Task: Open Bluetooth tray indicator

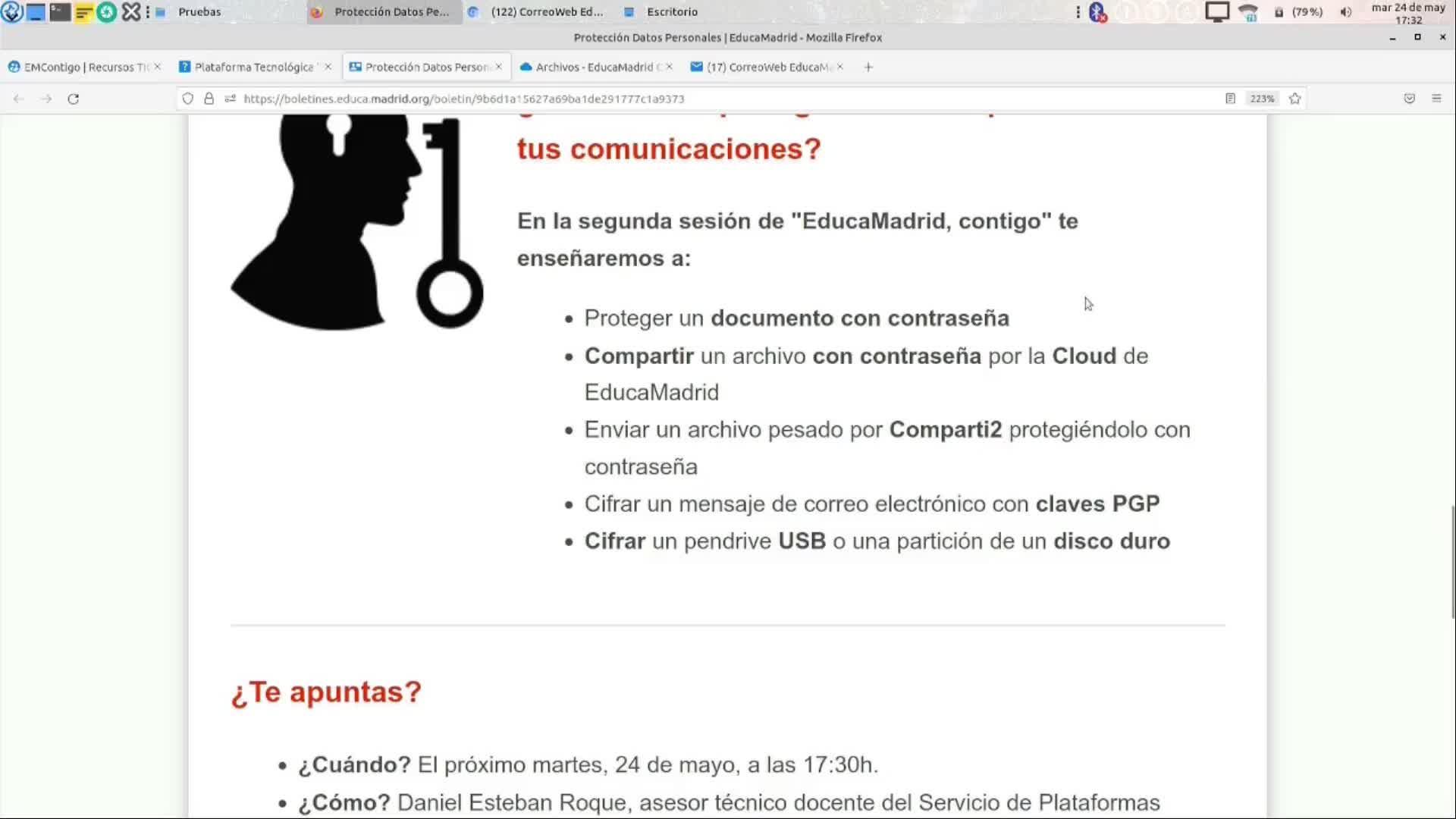Action: tap(1097, 12)
